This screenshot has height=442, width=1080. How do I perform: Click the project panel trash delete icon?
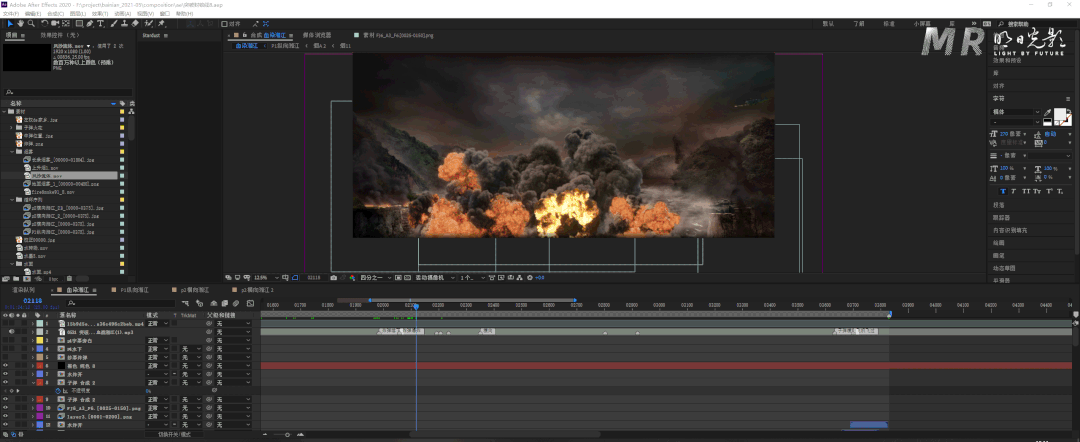click(70, 279)
